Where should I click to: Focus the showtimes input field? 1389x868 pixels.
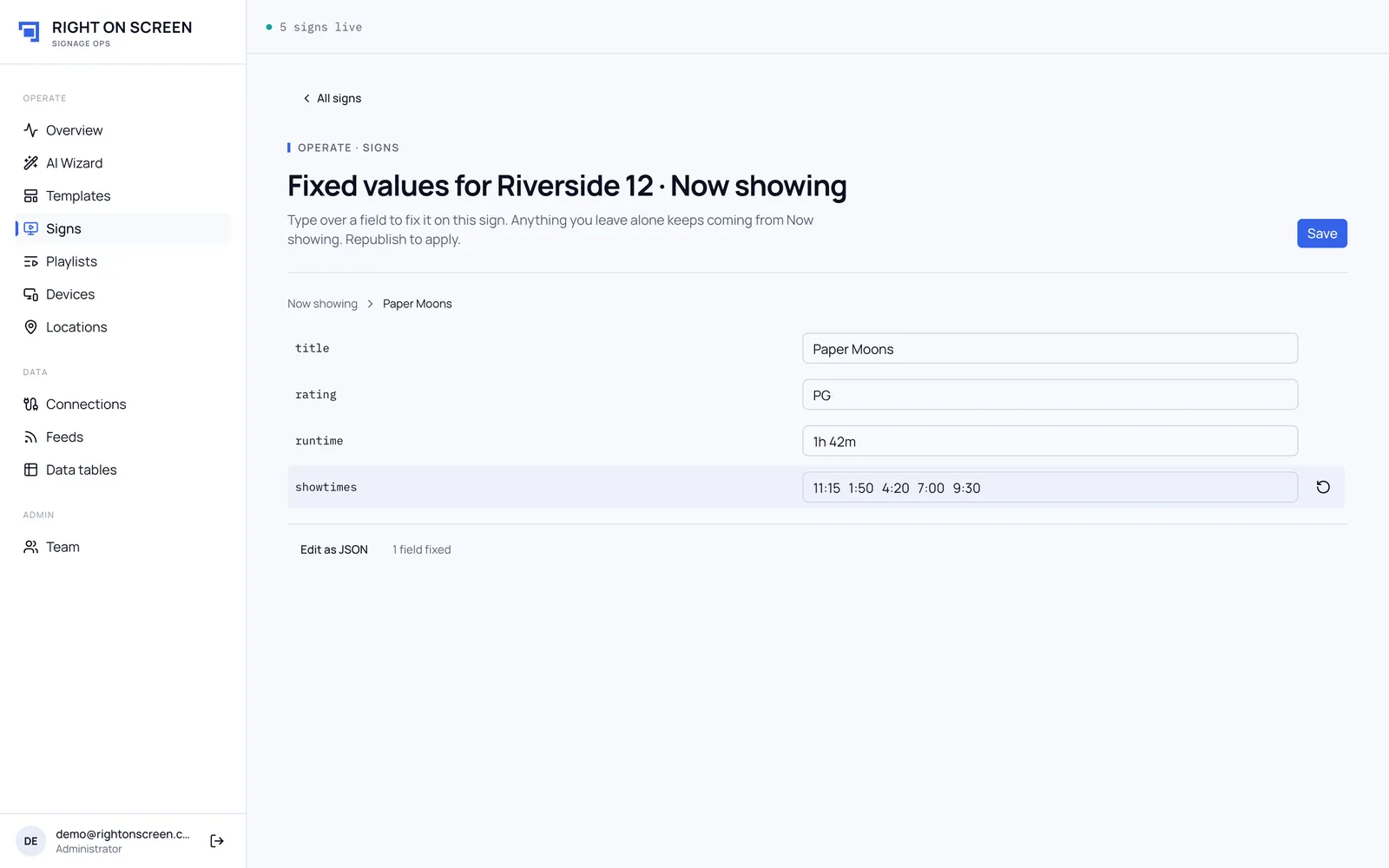[x=1050, y=487]
